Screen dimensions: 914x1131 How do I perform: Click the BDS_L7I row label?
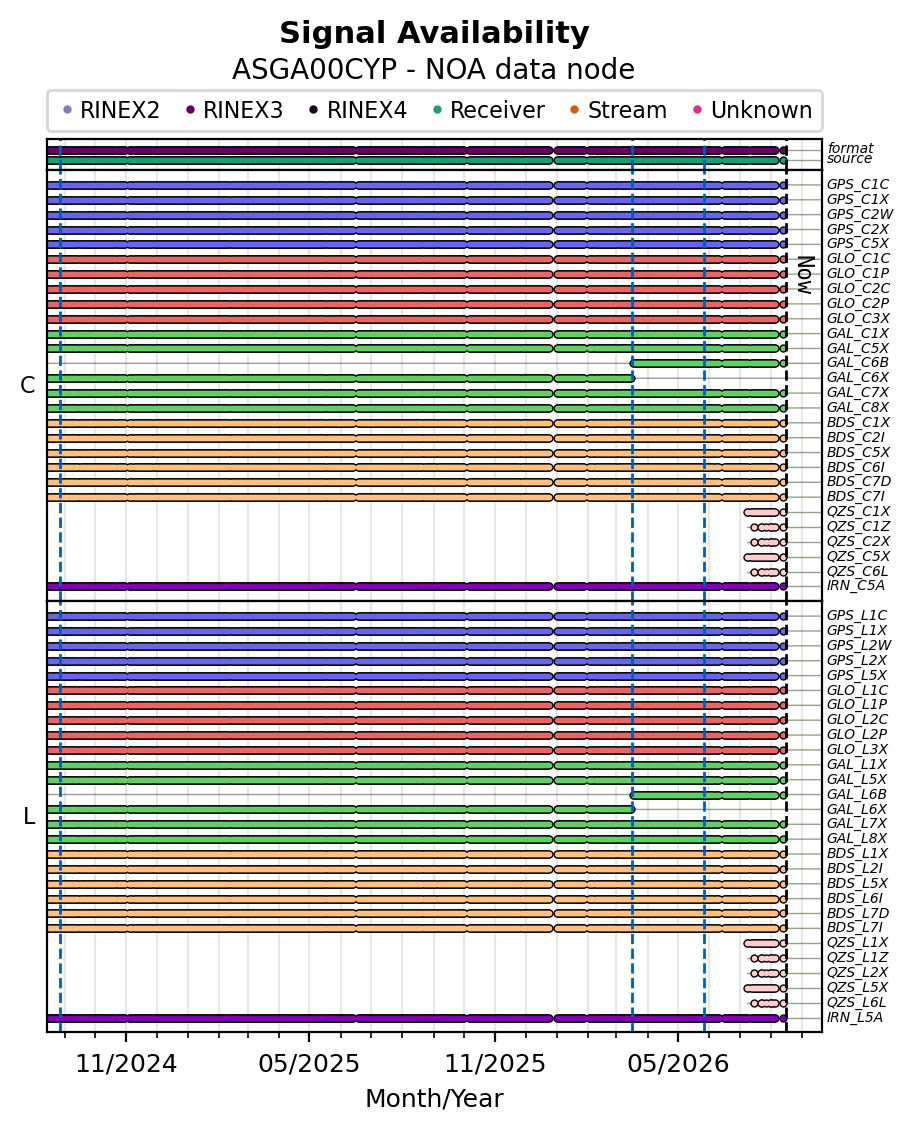[x=855, y=928]
